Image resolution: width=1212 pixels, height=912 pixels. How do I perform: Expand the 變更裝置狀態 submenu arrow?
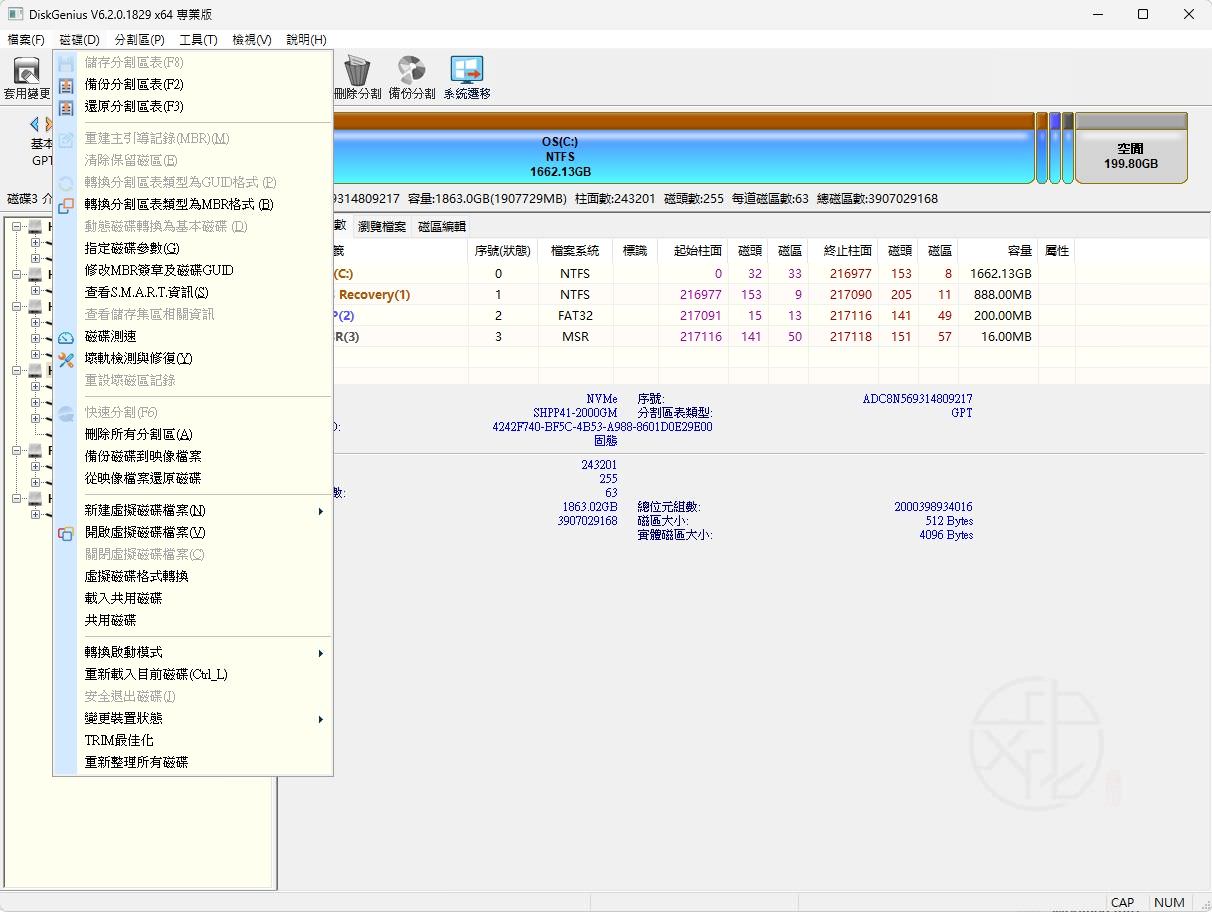tap(321, 719)
